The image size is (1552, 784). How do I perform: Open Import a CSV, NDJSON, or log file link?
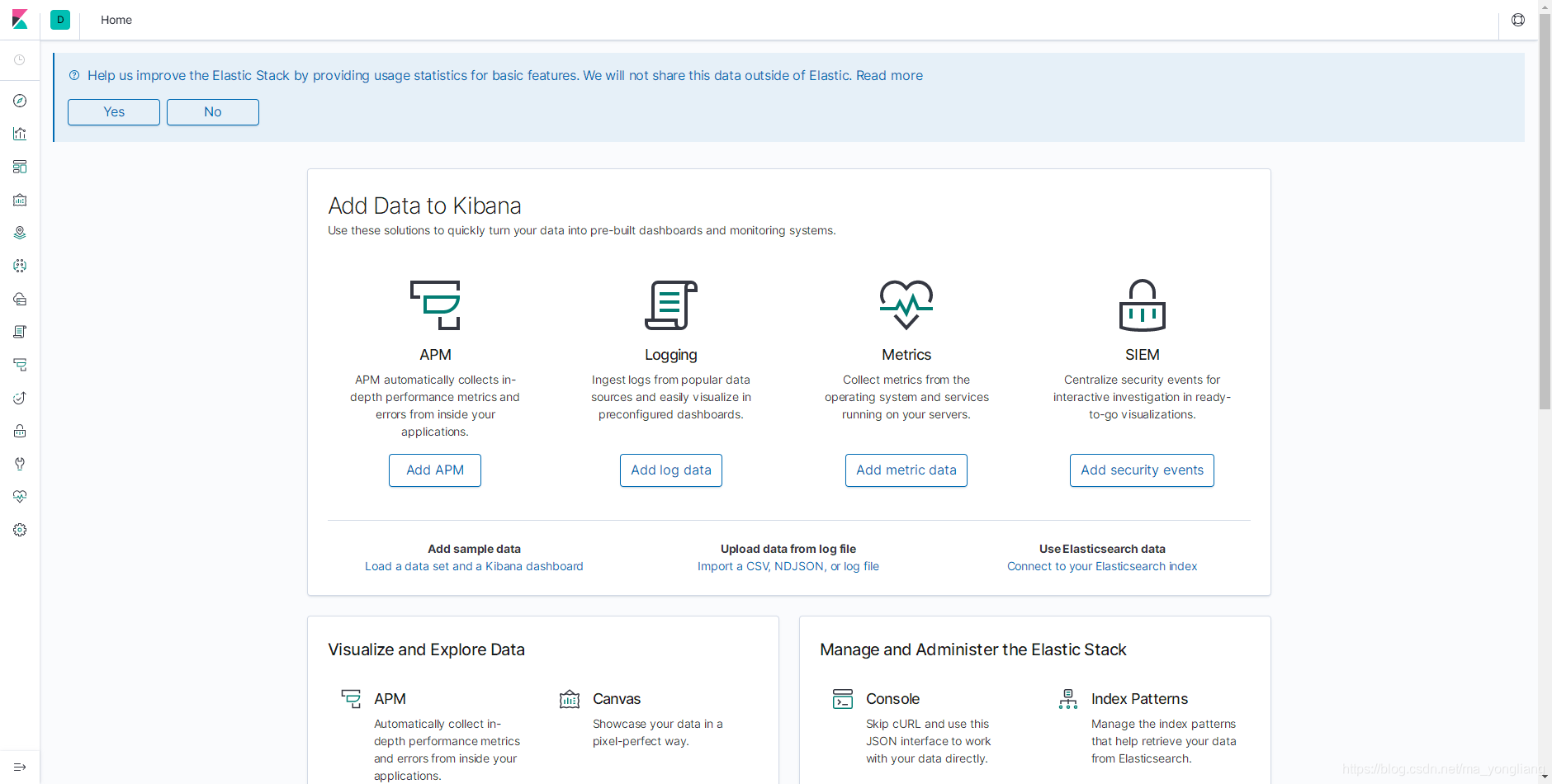click(x=788, y=566)
